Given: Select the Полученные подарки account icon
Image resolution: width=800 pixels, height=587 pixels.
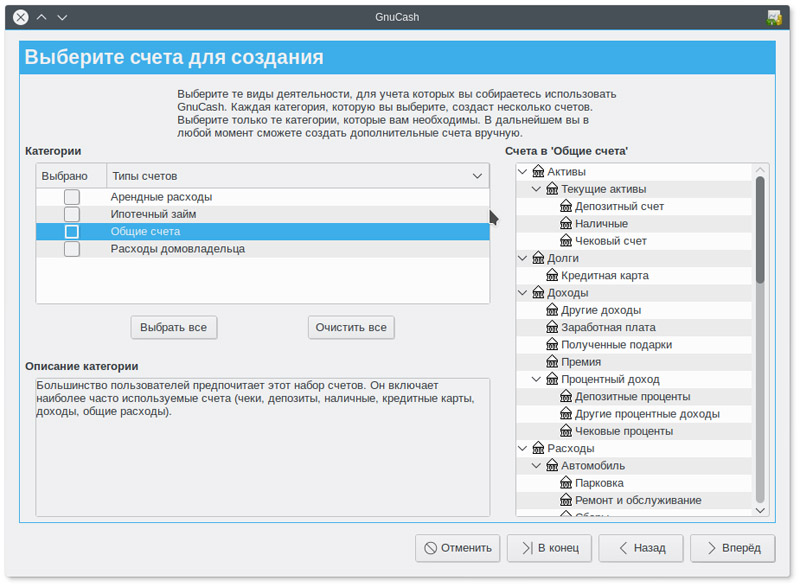Looking at the screenshot, I should (552, 345).
